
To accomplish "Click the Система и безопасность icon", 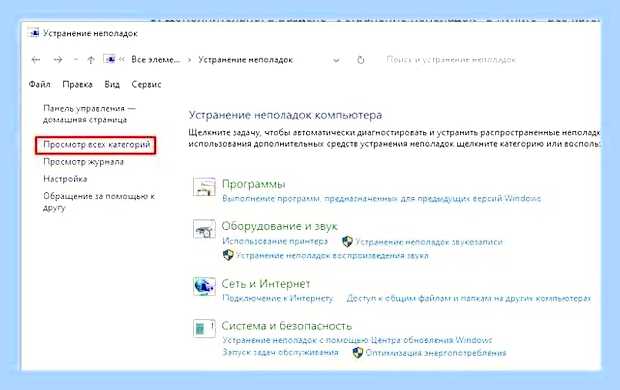I will (204, 328).
